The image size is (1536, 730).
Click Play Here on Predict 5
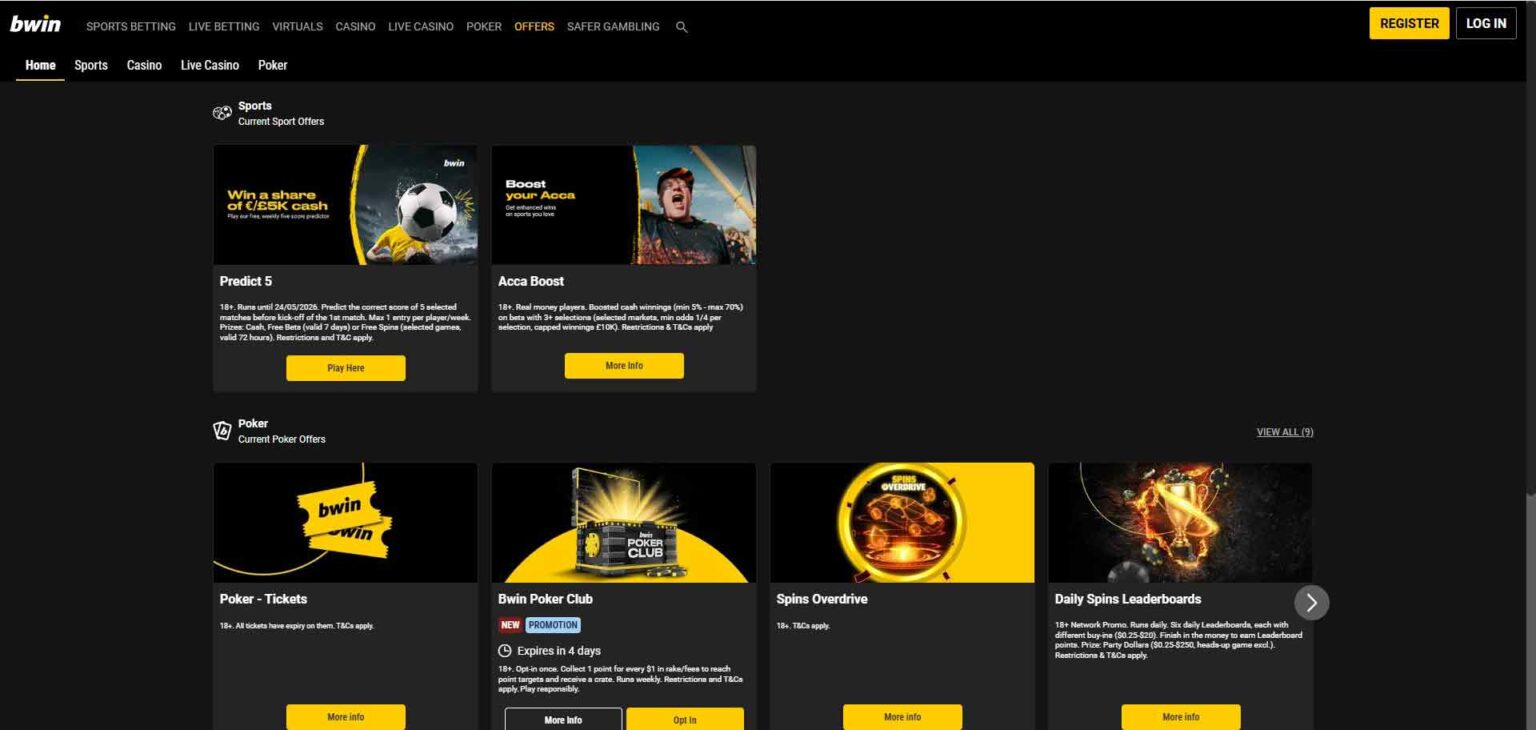(346, 368)
